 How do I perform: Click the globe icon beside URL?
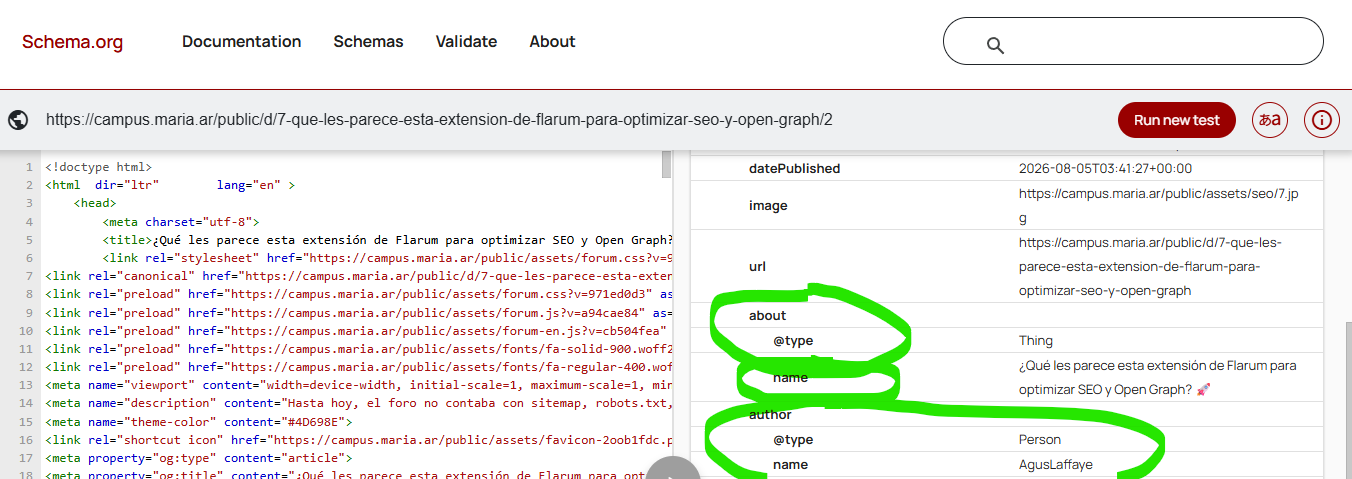click(x=18, y=120)
